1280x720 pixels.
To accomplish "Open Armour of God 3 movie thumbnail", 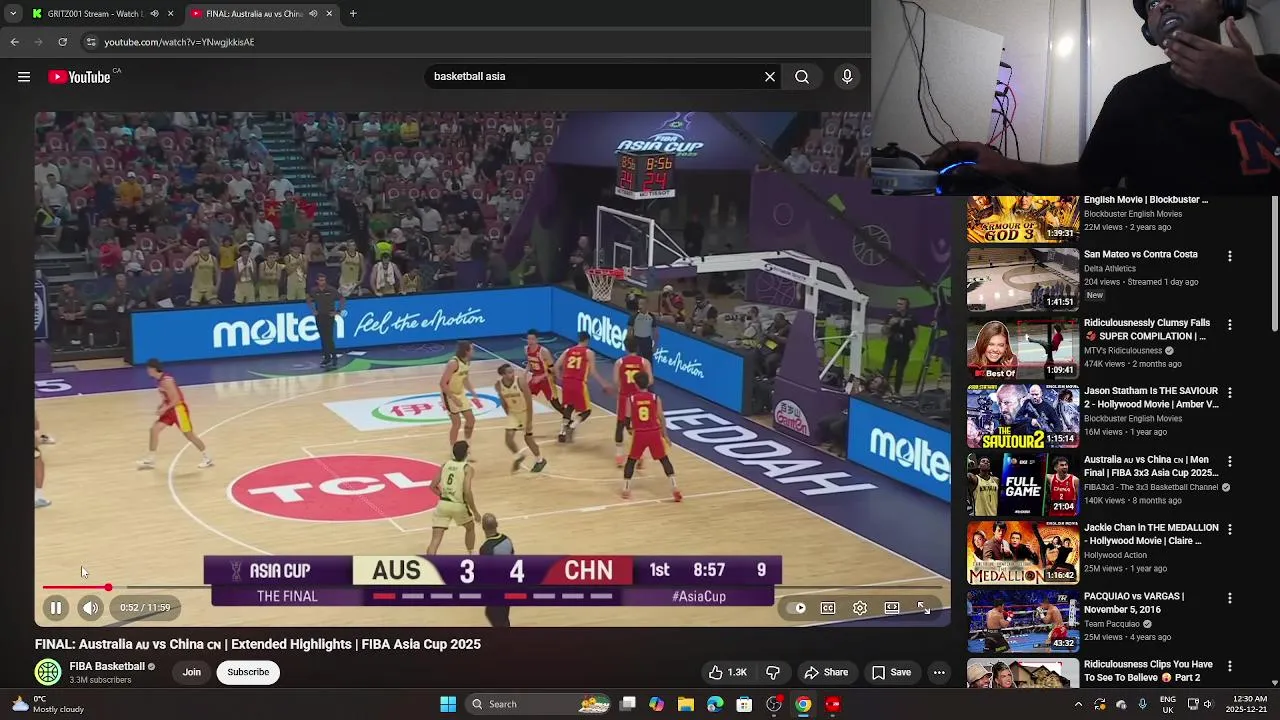I will [x=1022, y=217].
